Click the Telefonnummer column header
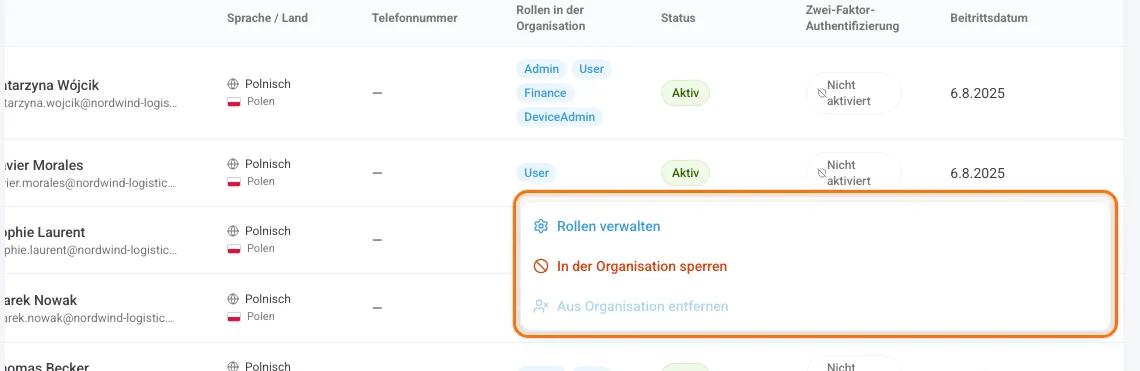 414,18
